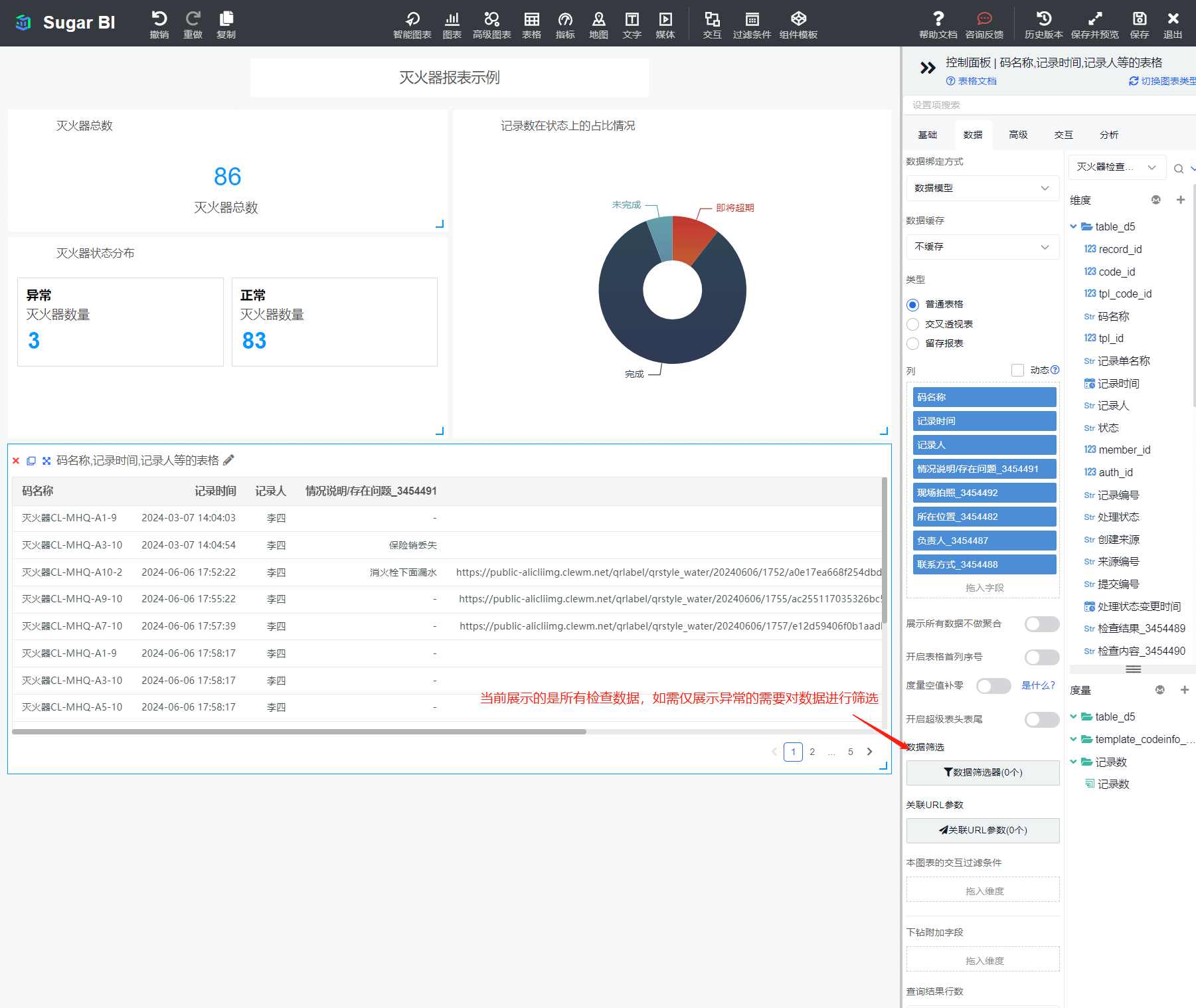
Task: Select the 表格 table component icon
Action: (531, 19)
